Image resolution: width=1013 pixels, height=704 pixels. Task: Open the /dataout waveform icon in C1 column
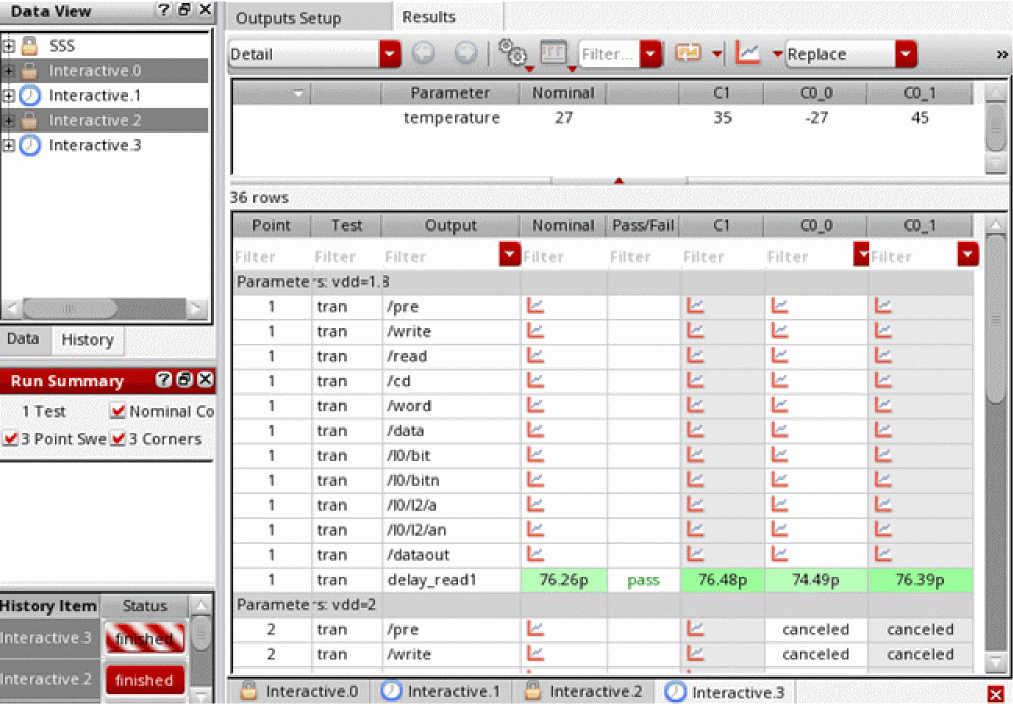click(695, 554)
